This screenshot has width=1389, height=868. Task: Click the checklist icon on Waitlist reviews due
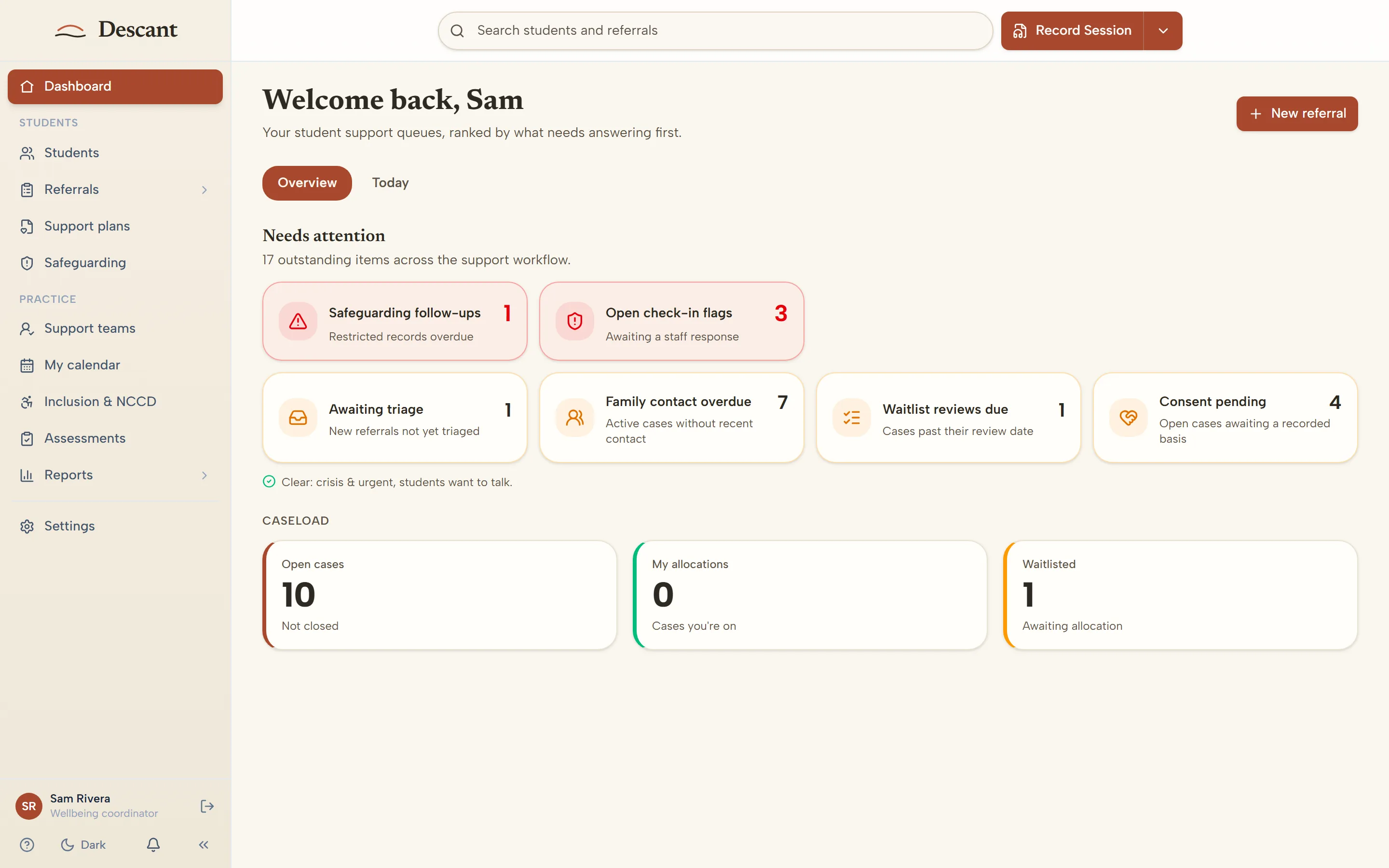pos(852,418)
